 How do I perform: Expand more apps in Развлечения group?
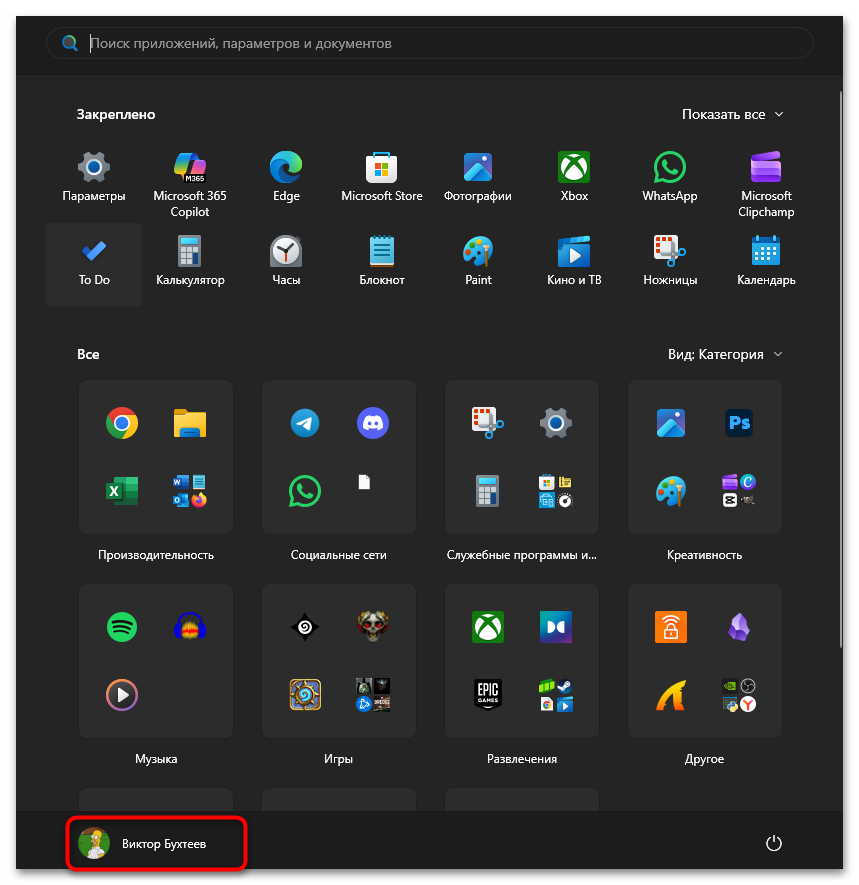[x=555, y=695]
